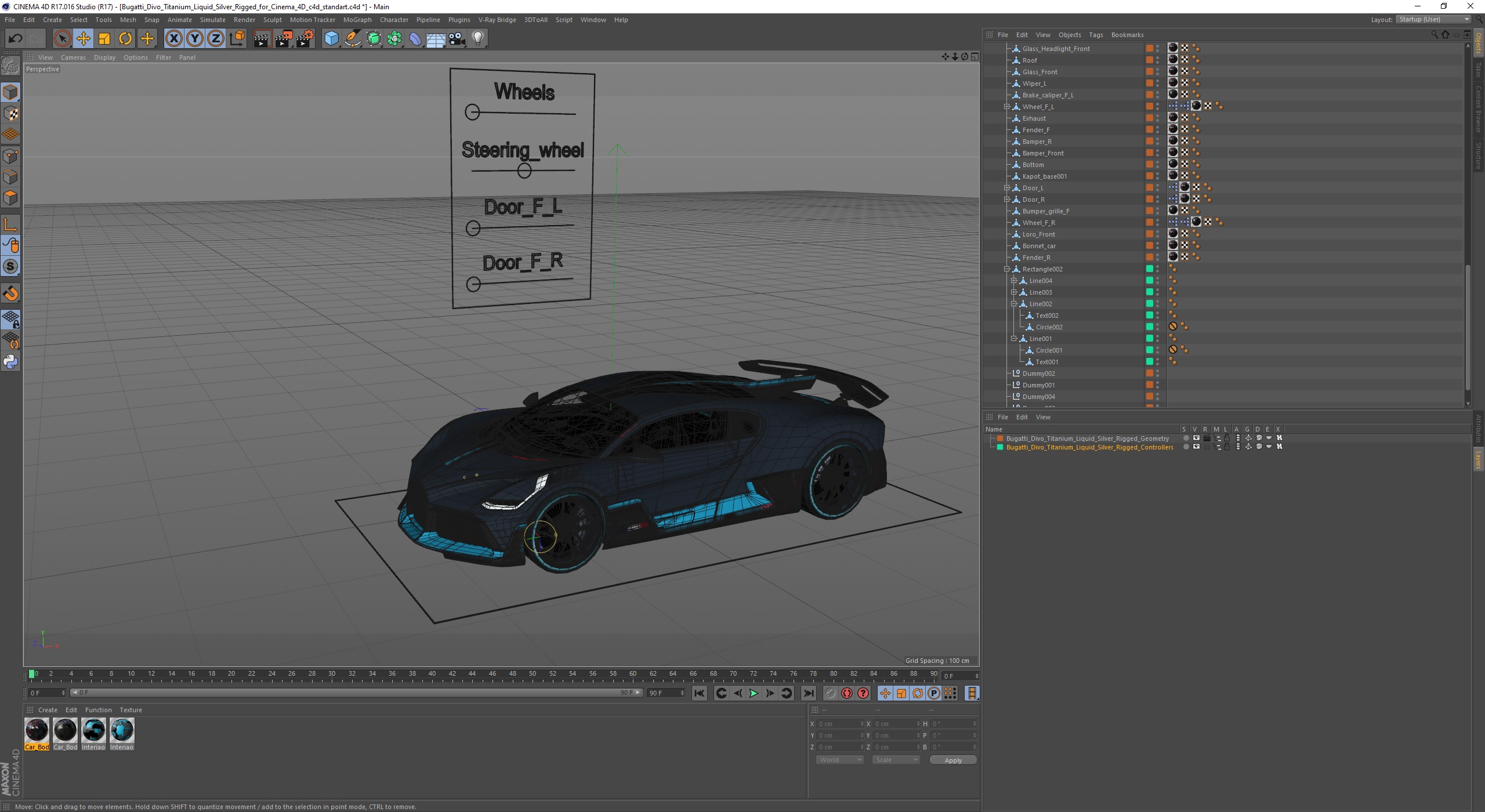Viewport: 1485px width, 812px height.
Task: Expand the Line004 object
Action: point(1014,281)
